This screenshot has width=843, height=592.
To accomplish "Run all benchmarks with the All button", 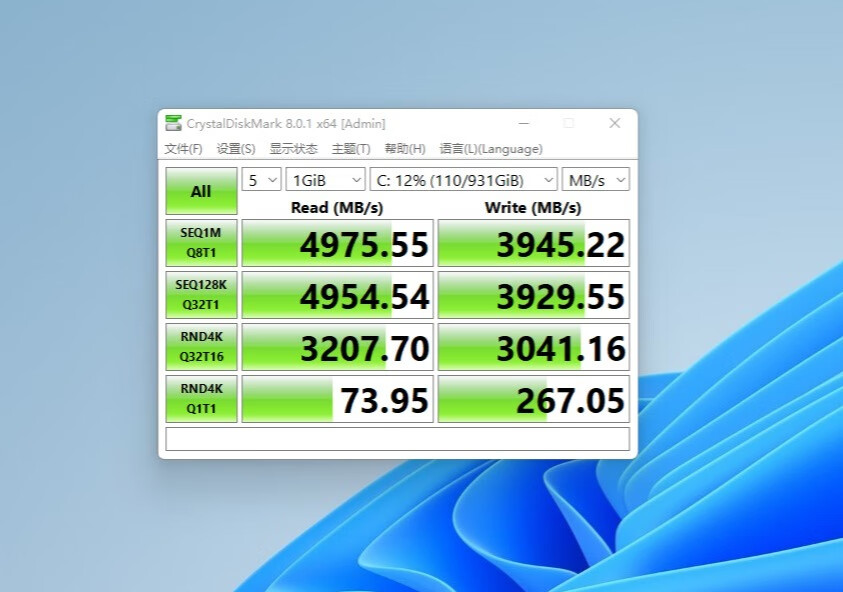I will [201, 191].
